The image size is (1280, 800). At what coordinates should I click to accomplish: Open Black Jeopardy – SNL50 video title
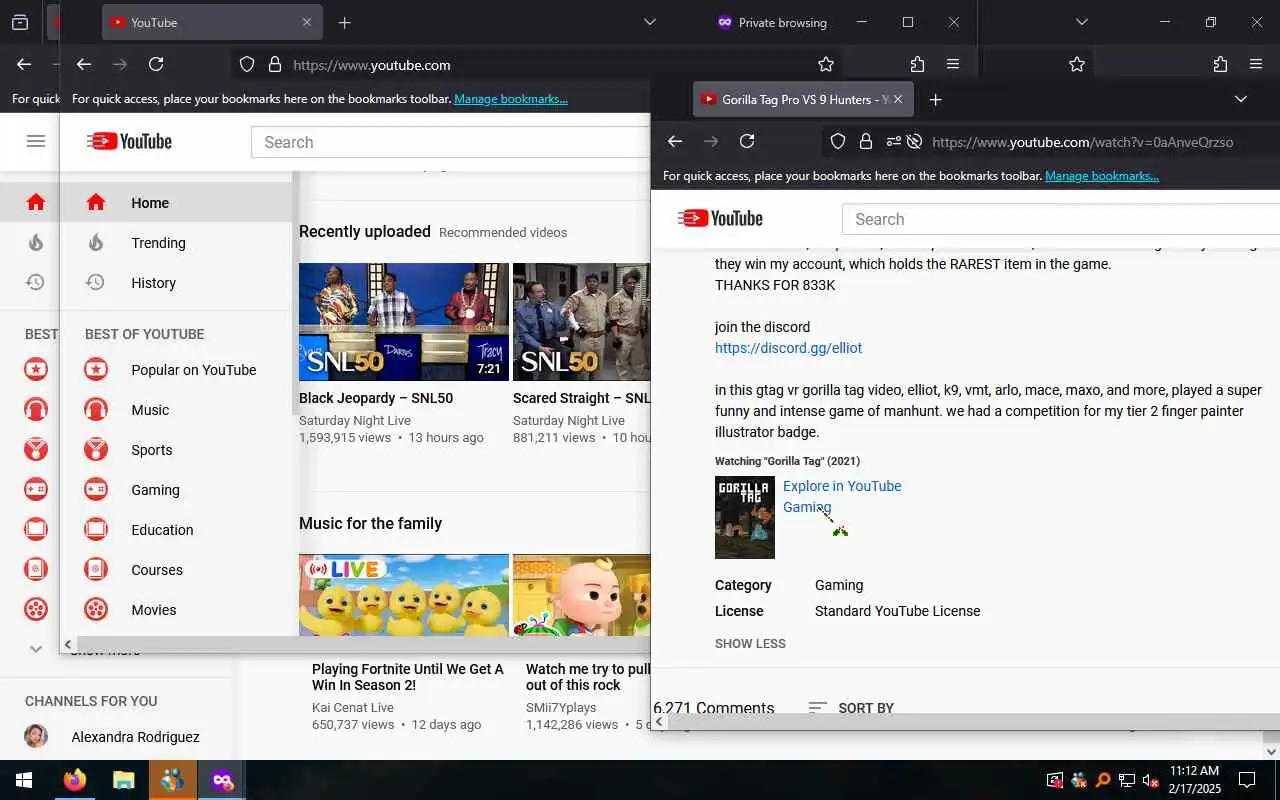(x=376, y=398)
